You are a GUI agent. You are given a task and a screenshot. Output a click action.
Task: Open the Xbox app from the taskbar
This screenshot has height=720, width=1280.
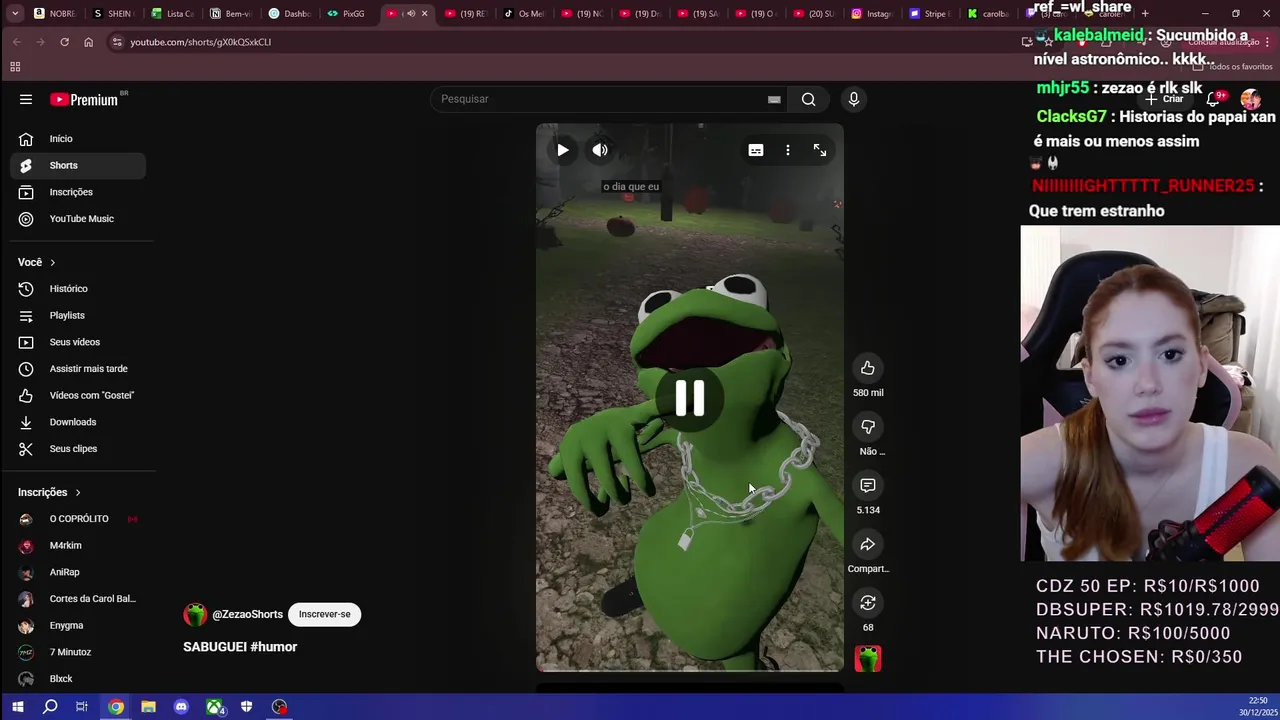[214, 707]
